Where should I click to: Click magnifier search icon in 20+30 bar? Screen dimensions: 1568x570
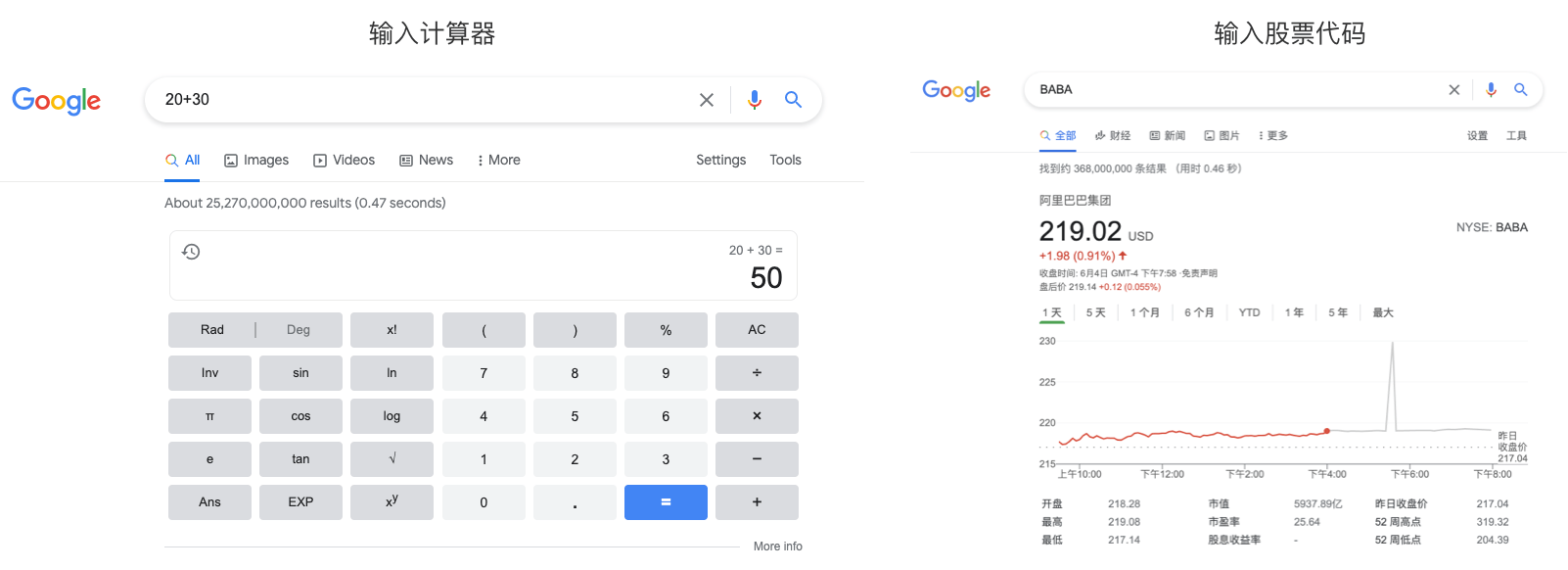click(793, 100)
